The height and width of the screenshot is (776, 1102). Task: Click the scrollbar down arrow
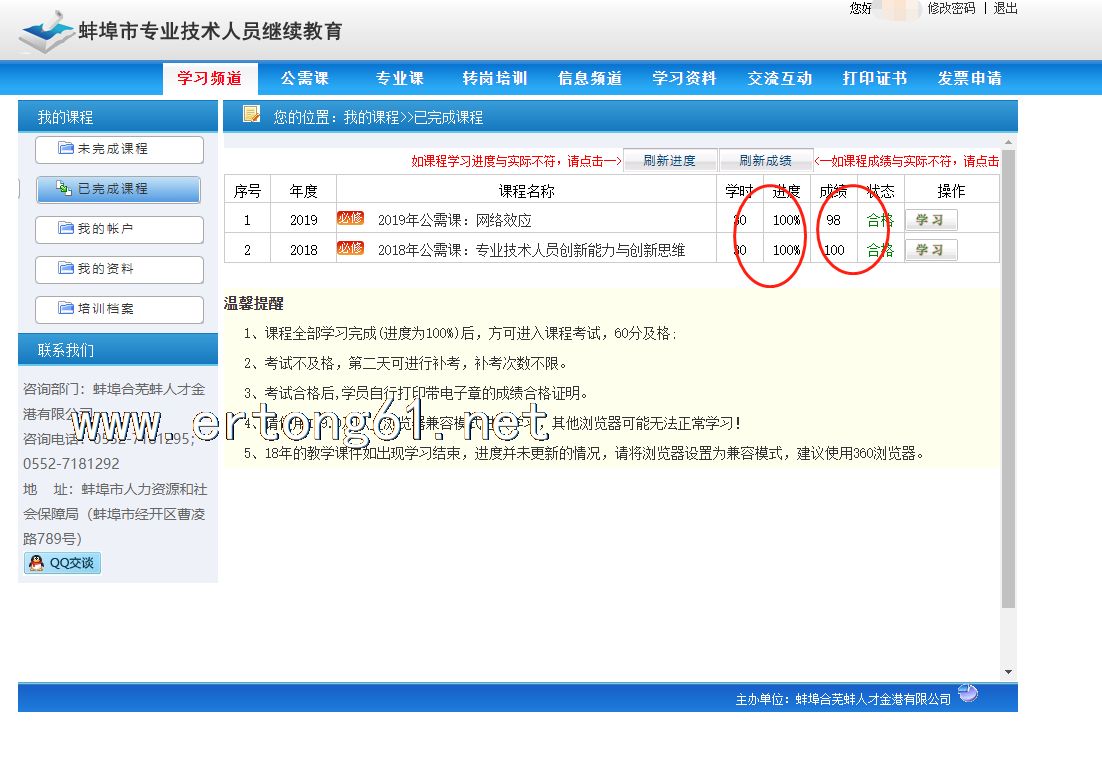tap(1008, 672)
